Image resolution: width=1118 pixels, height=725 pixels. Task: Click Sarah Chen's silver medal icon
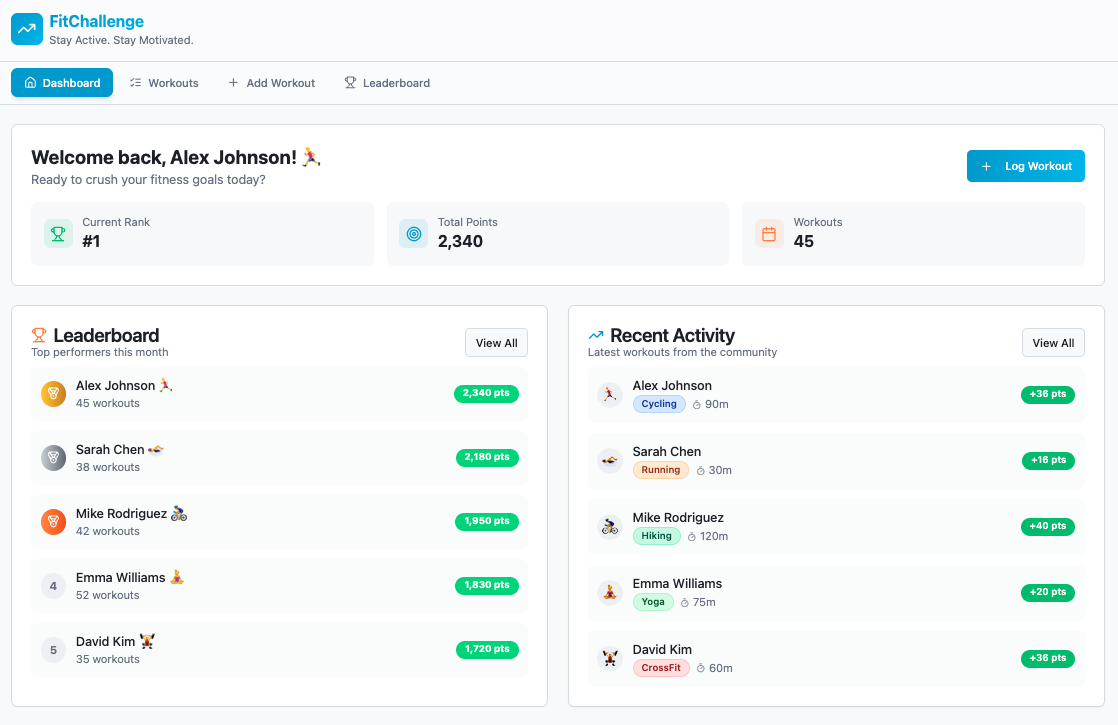54,458
